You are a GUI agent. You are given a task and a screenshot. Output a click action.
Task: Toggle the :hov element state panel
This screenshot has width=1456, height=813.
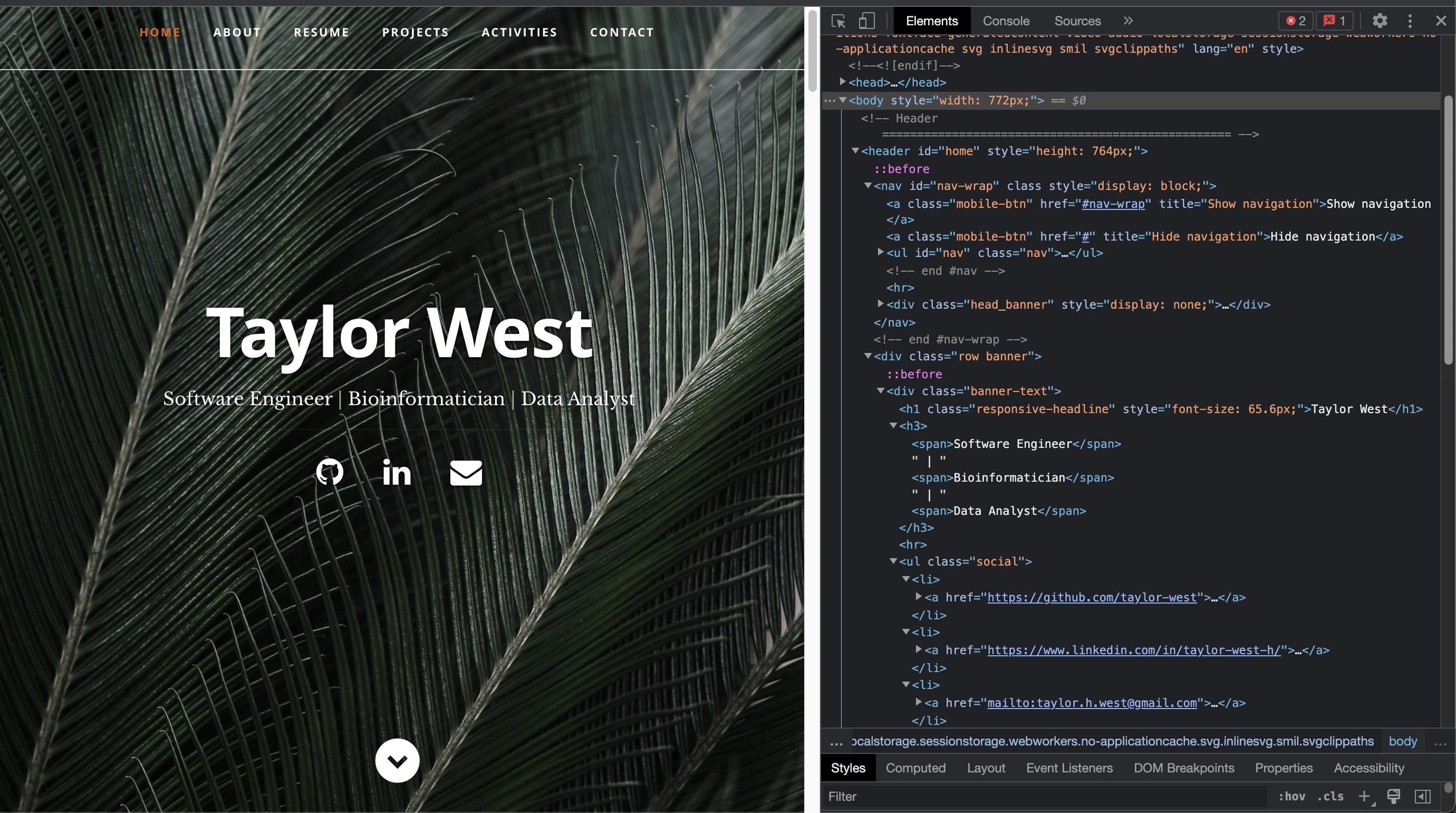[1291, 796]
